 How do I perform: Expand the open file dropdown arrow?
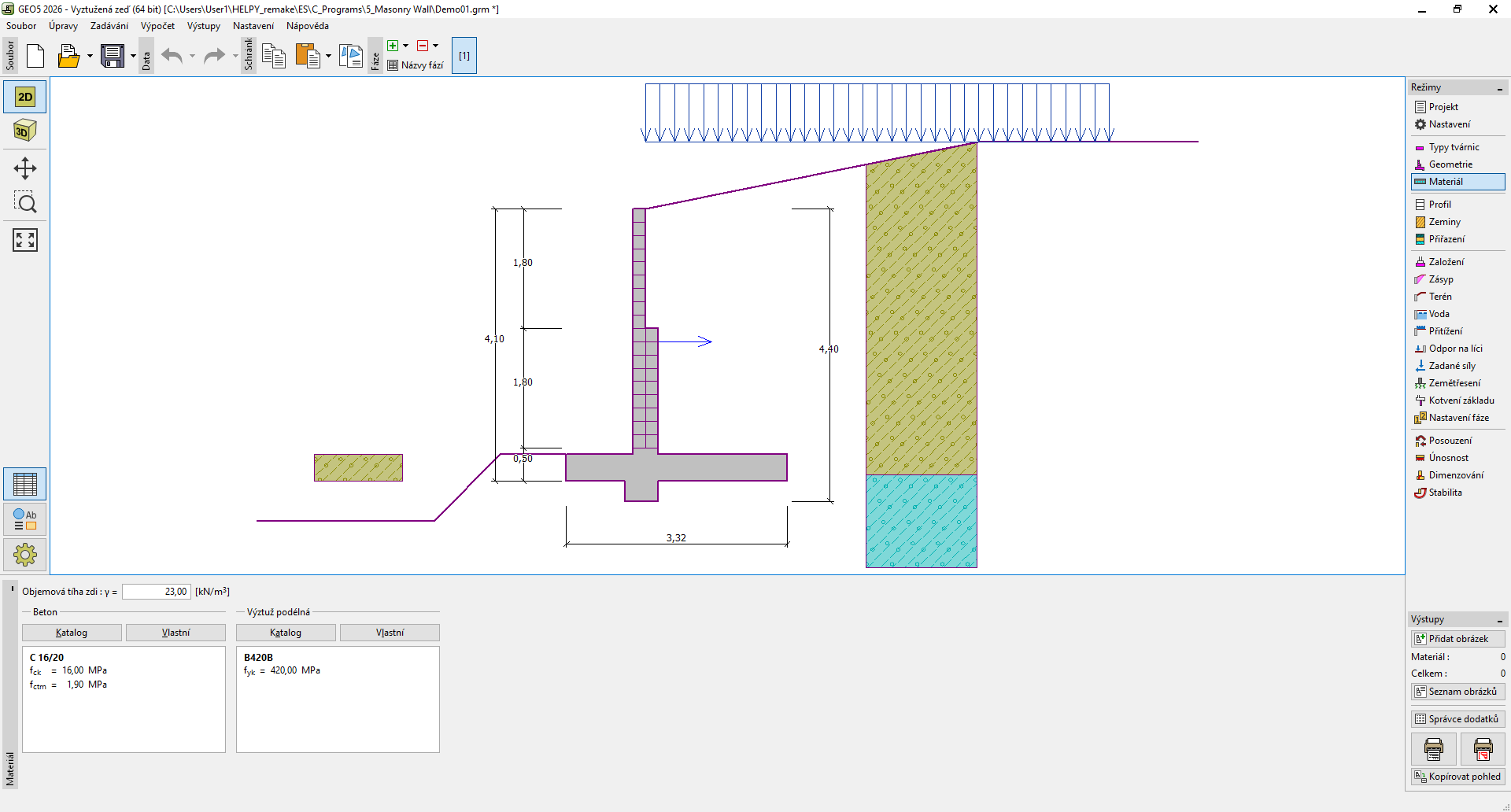click(x=90, y=56)
